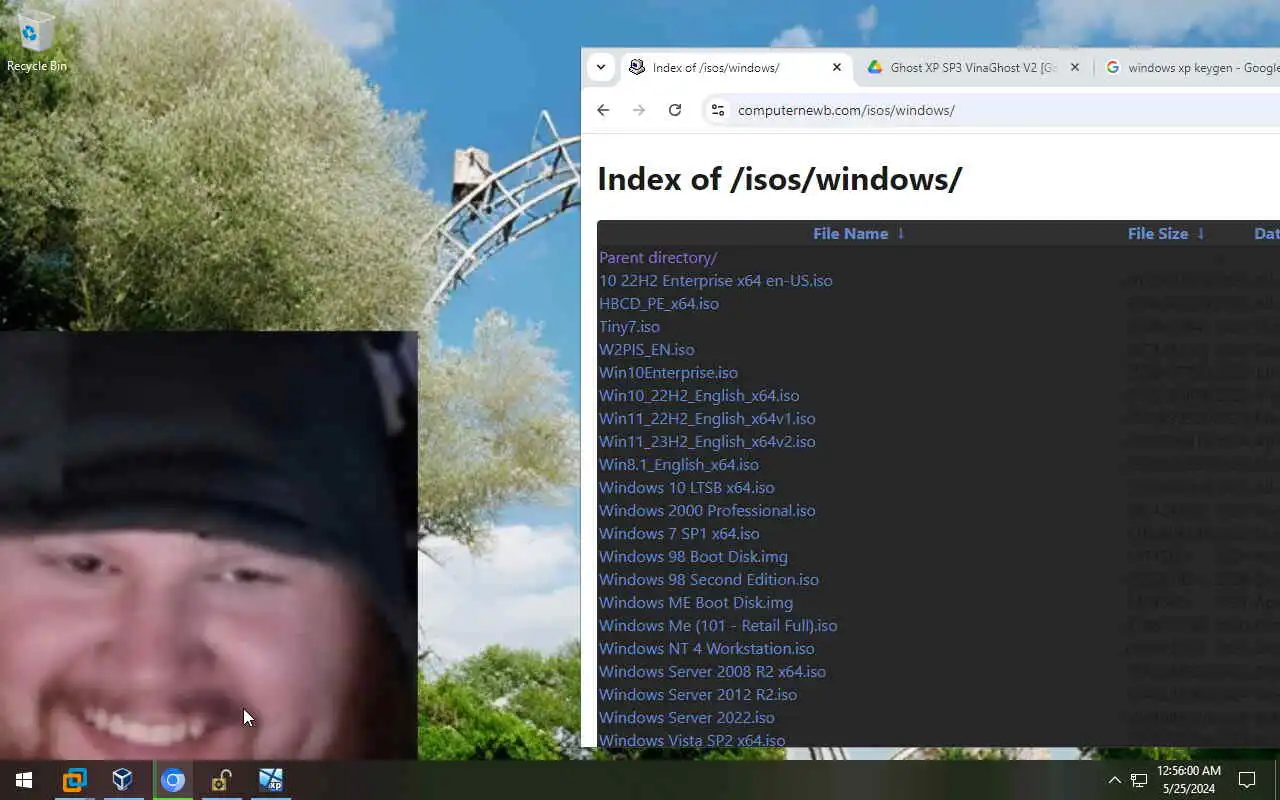Viewport: 1280px width, 800px height.
Task: Download 'Windows ME Boot Disk.img'
Action: click(696, 602)
